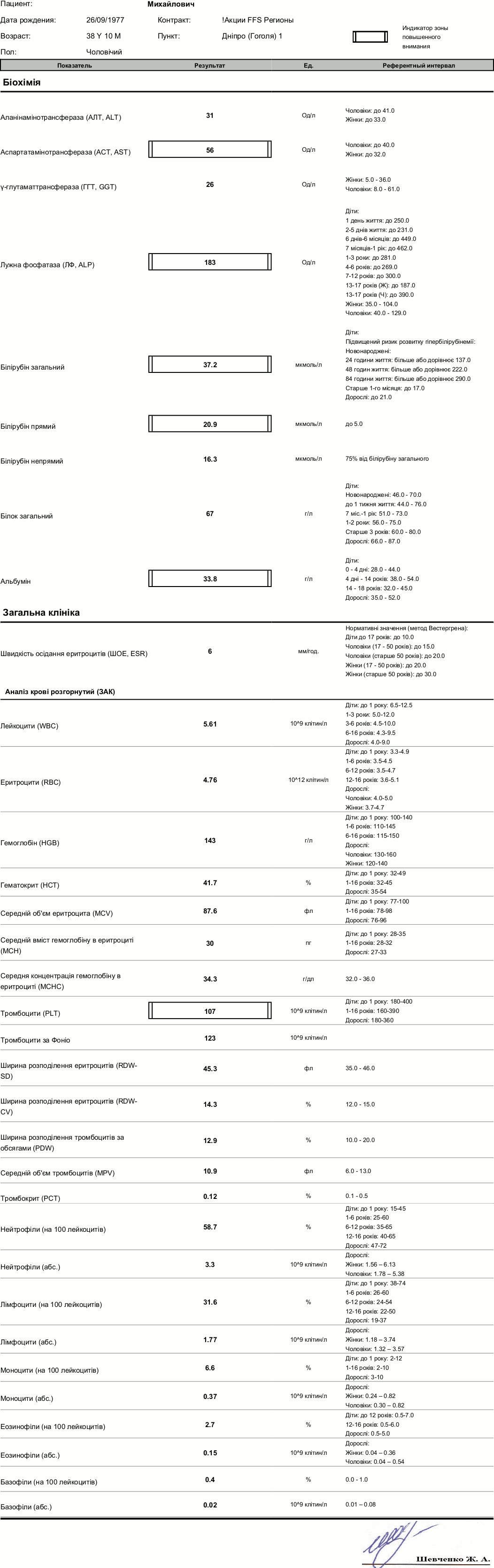Click the 'Дніпро (Гоголя) 1' location text
This screenshot has width=494, height=1568.
pyautogui.click(x=252, y=36)
